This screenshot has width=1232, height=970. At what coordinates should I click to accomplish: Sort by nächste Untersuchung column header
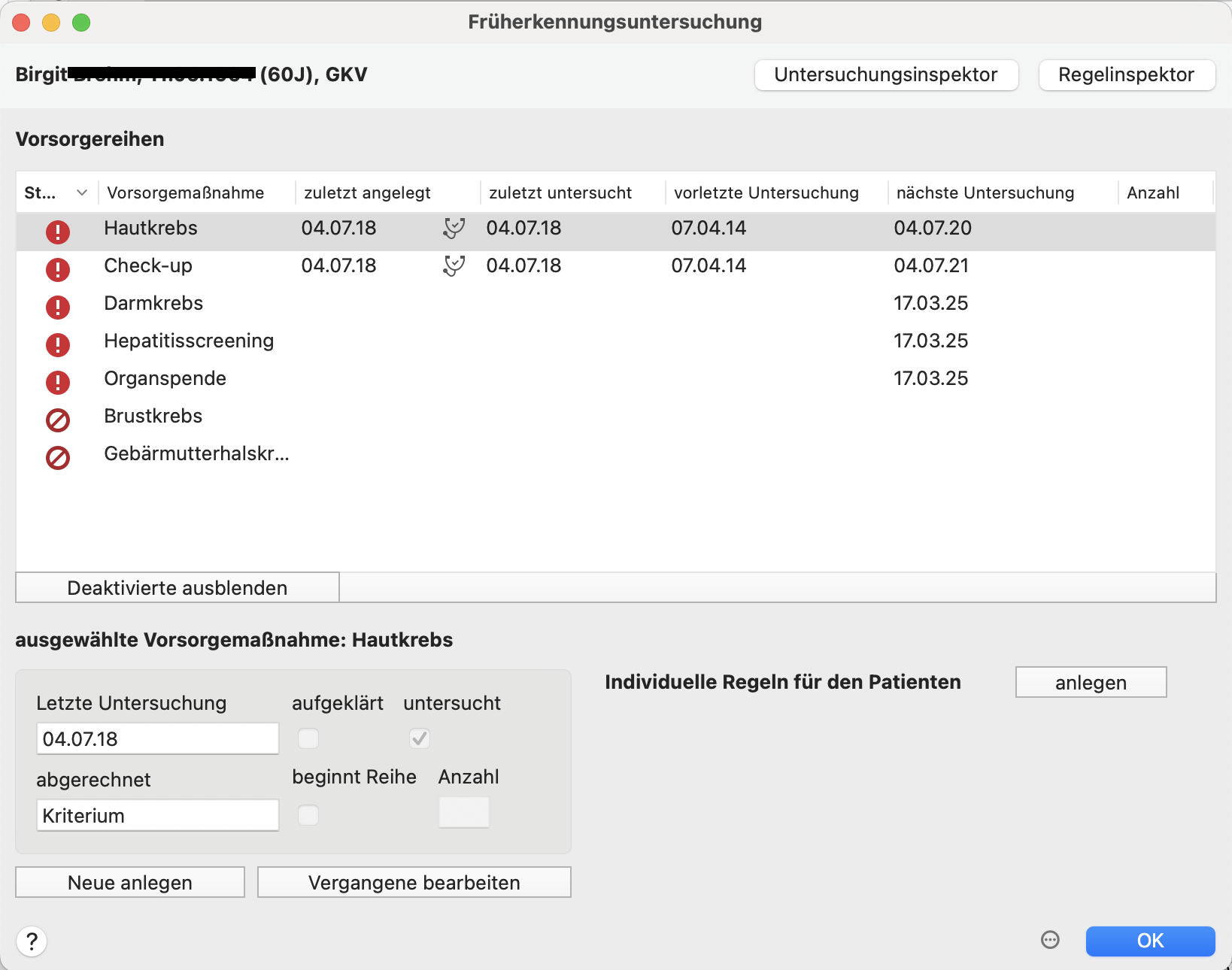[985, 192]
